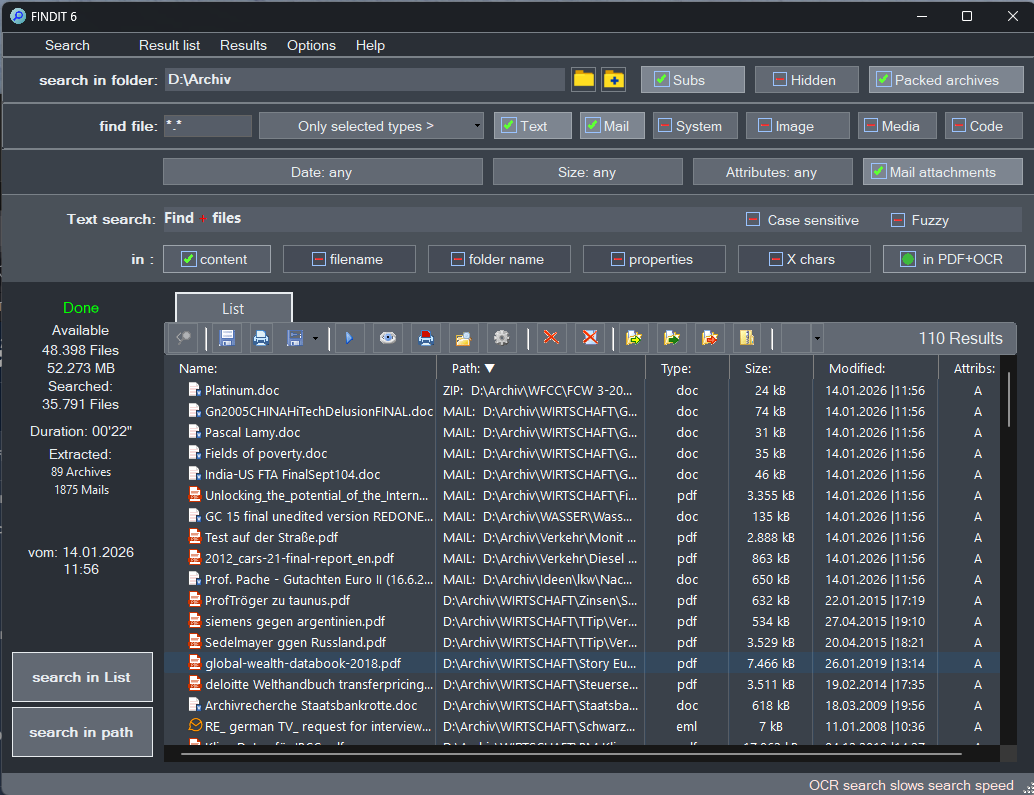
Task: Click the horizontal scrollbar below the results
Action: [x=570, y=754]
